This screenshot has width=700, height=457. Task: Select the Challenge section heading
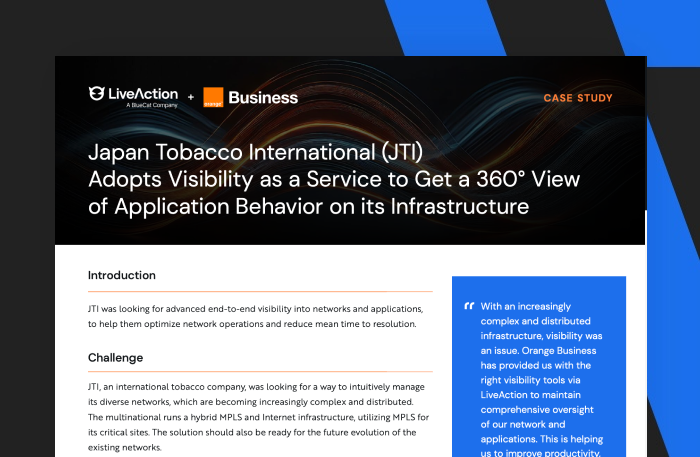point(115,357)
